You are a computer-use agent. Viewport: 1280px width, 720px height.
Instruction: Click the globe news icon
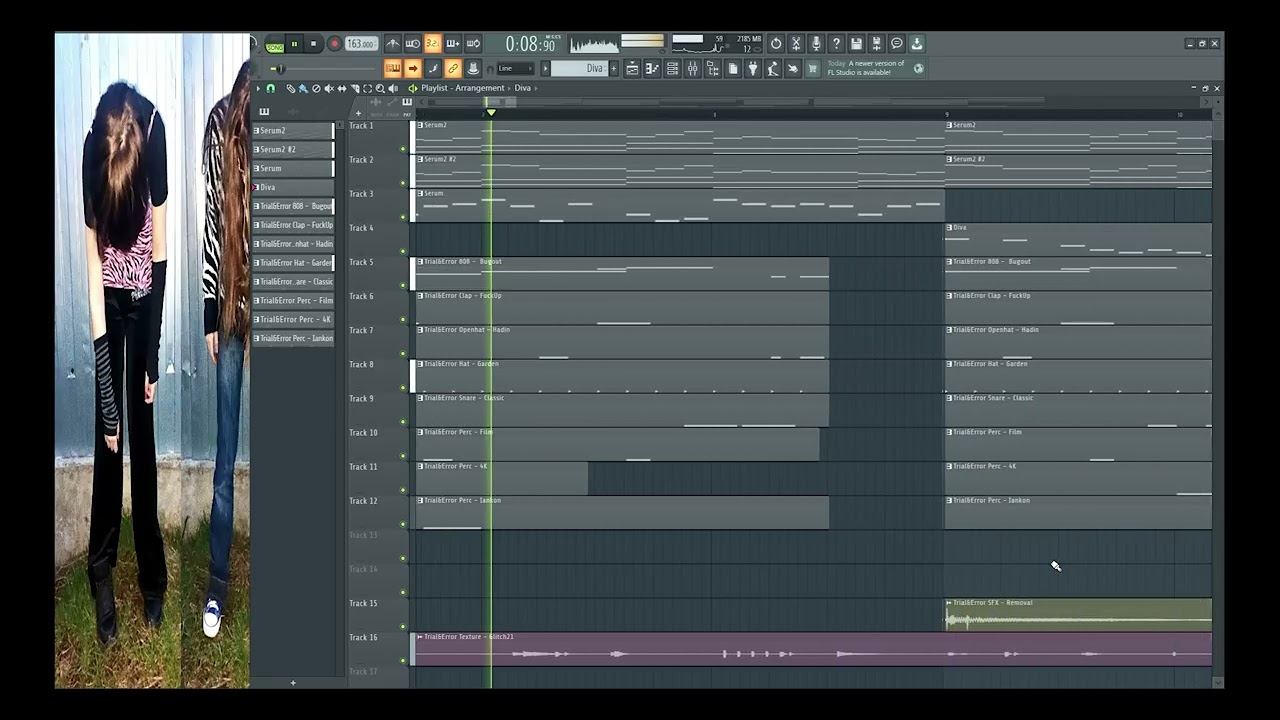[x=918, y=69]
